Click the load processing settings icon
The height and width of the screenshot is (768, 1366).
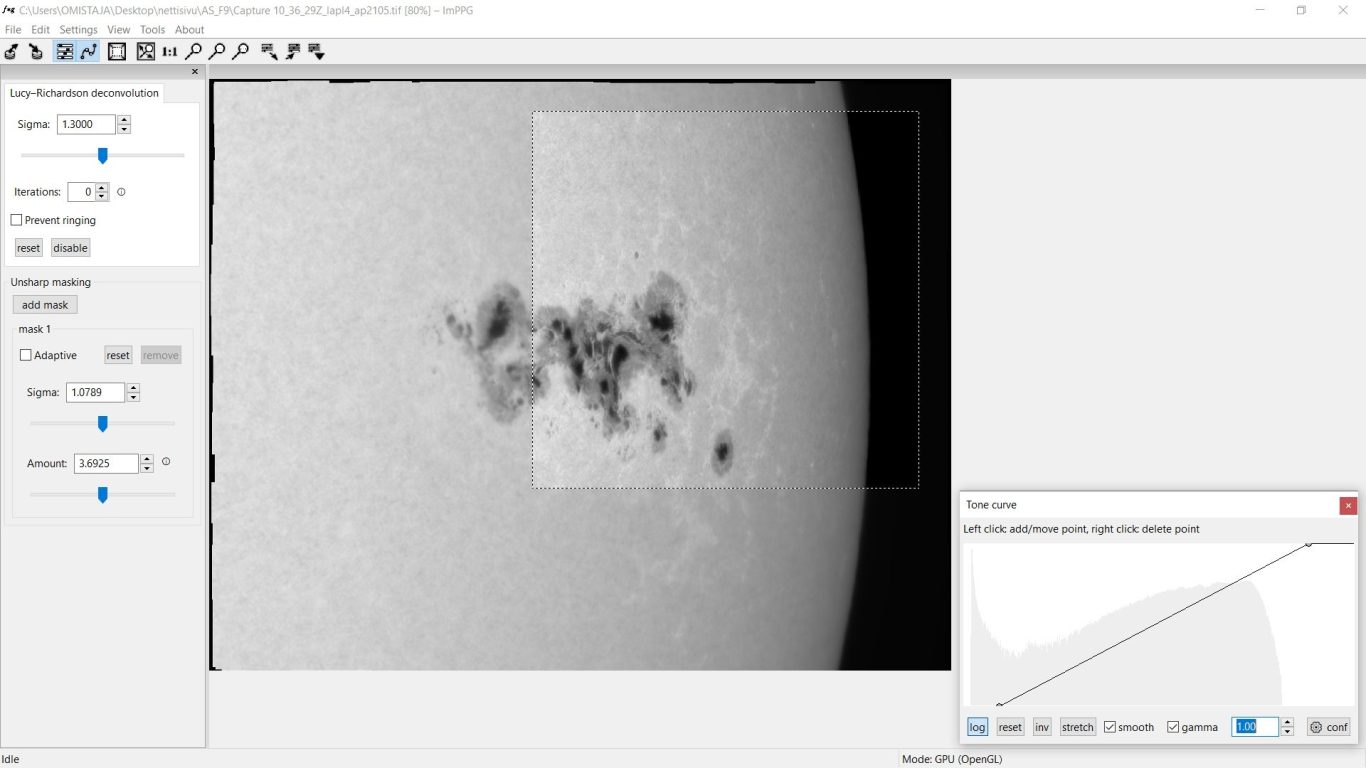(x=293, y=51)
